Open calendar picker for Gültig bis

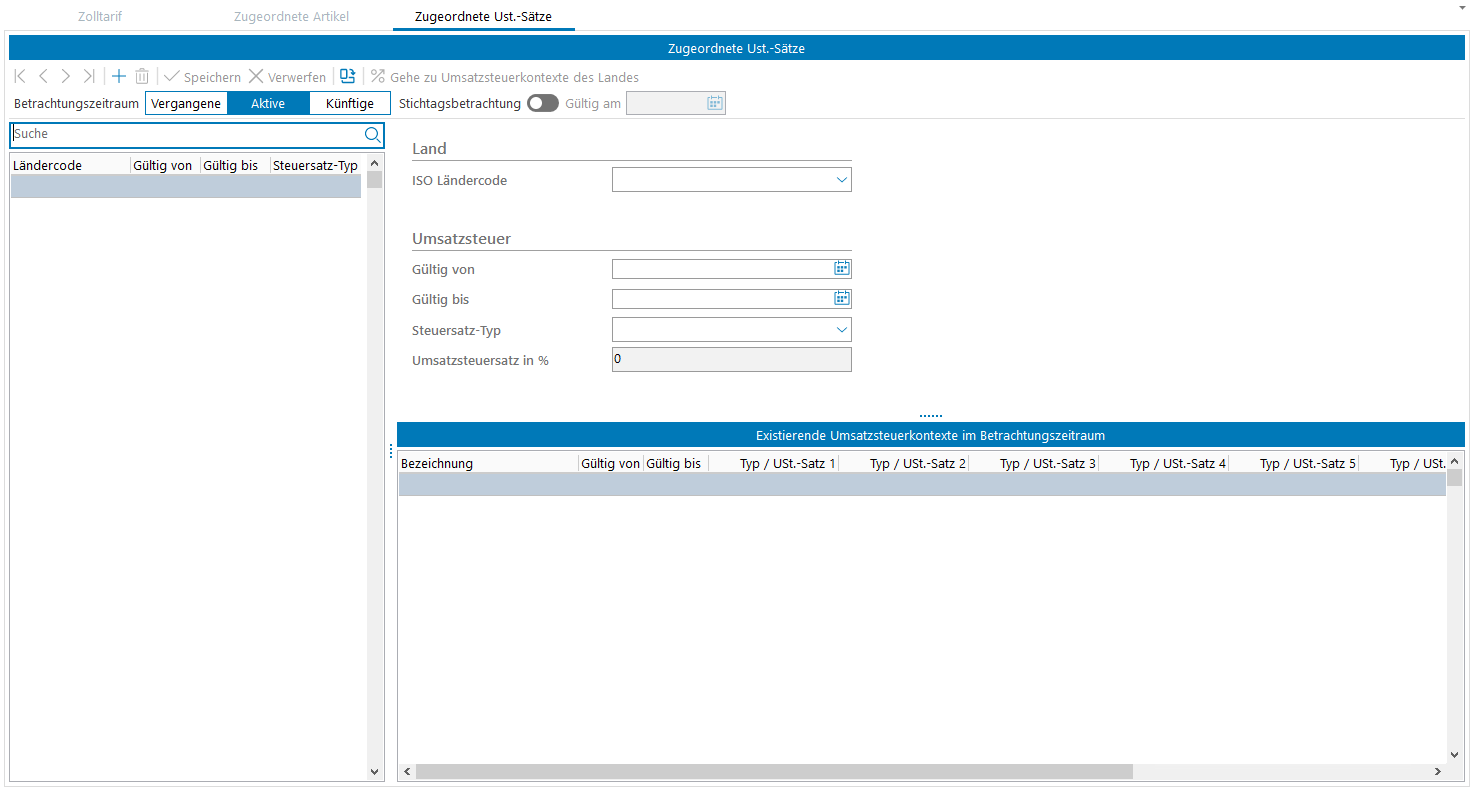842,298
